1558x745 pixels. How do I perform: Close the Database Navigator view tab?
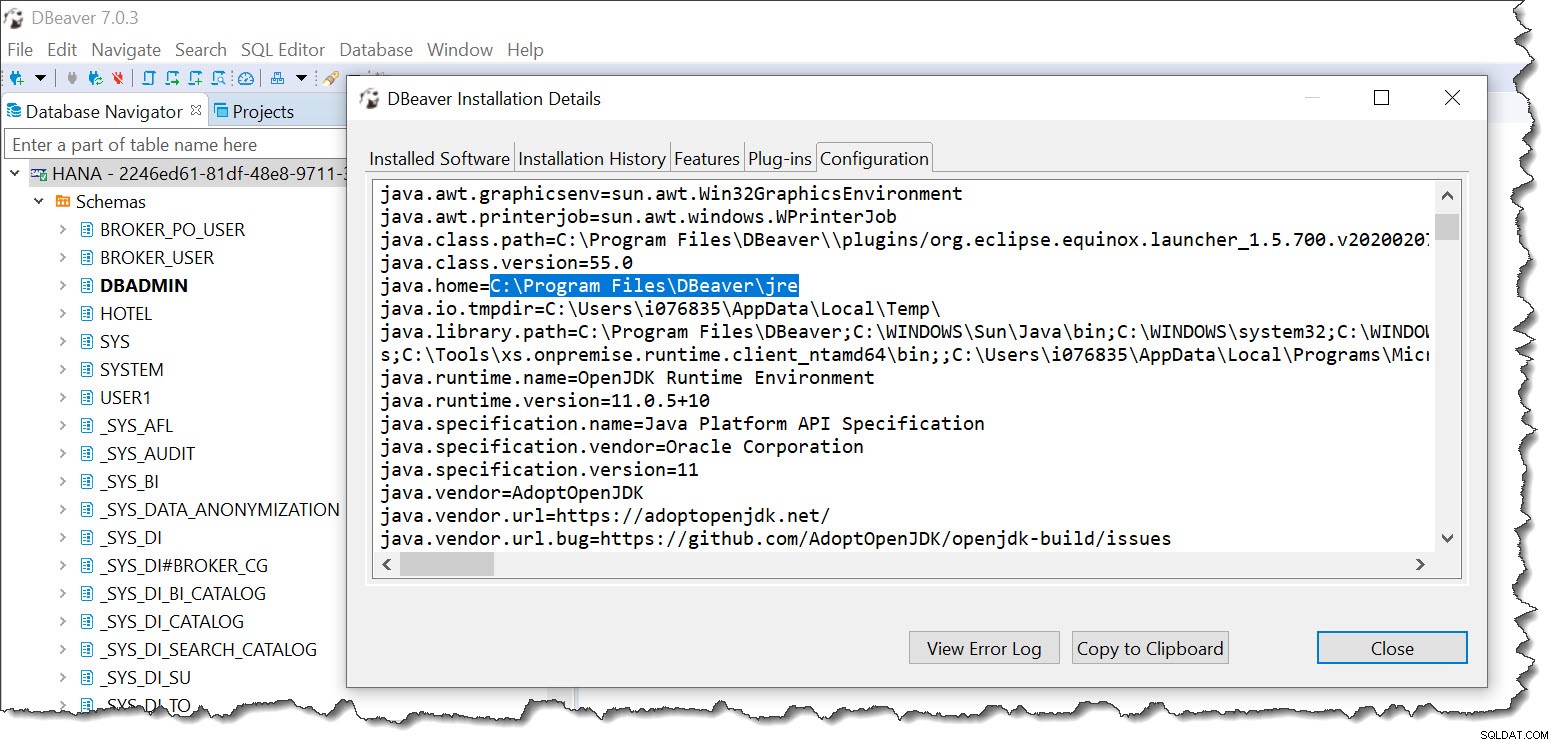point(196,110)
